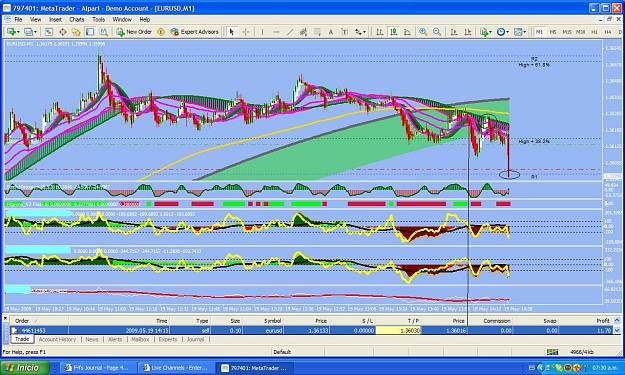Select the Crosshair tool
The height and width of the screenshot is (375, 625).
pyautogui.click(x=246, y=32)
